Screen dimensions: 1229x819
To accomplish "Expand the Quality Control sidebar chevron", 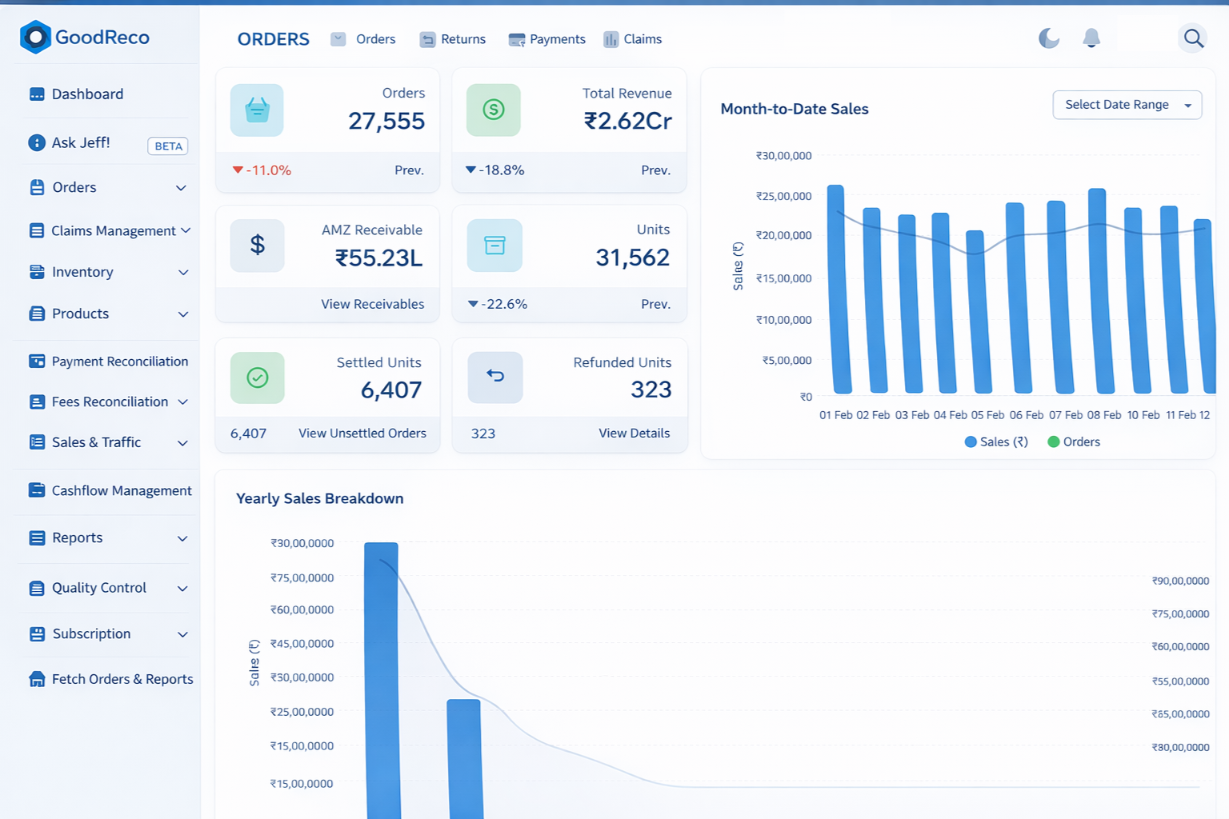I will 183,588.
